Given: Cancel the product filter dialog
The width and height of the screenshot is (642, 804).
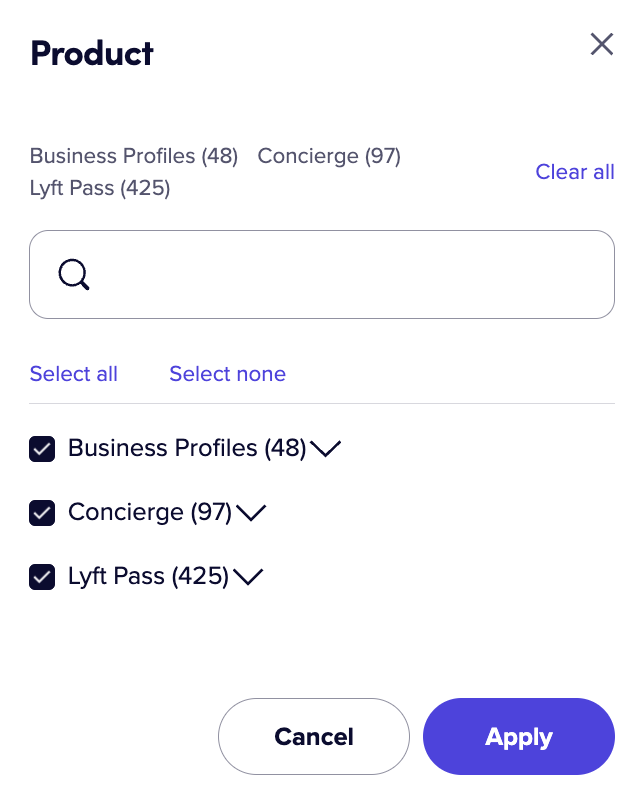Looking at the screenshot, I should [314, 736].
